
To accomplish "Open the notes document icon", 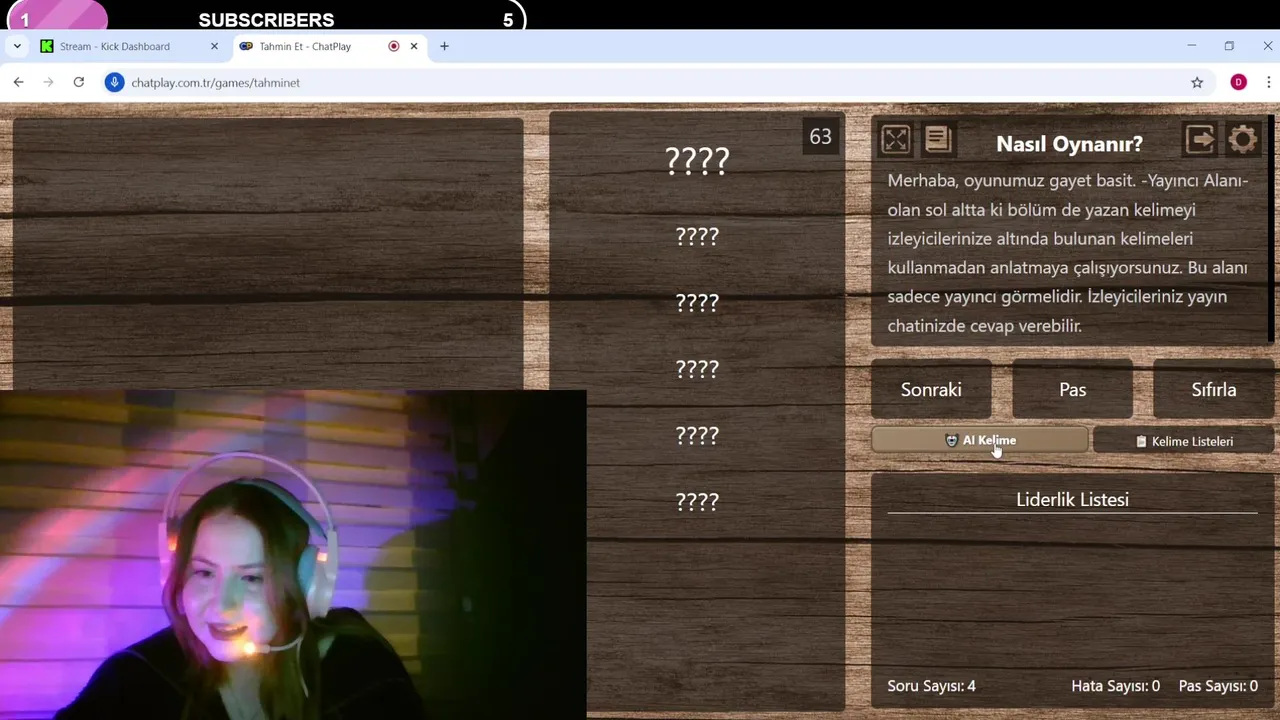I will 938,140.
